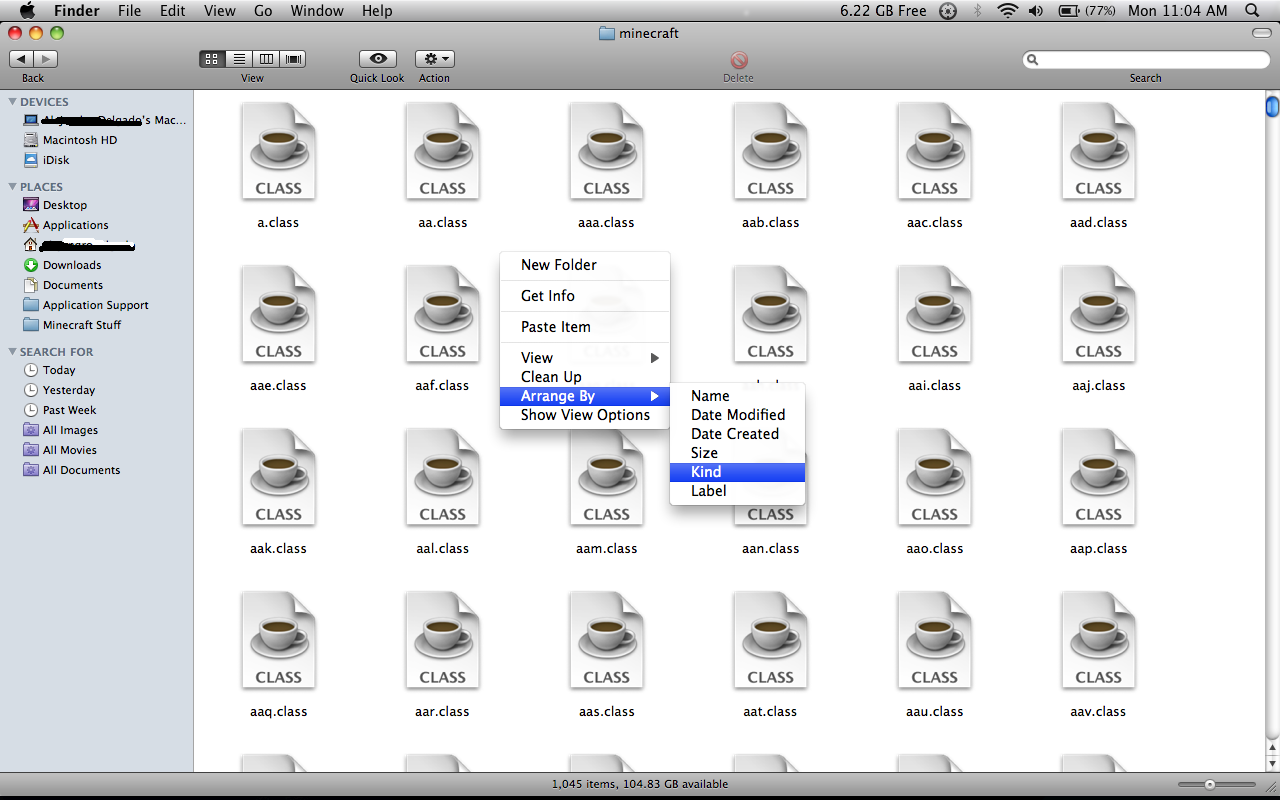
Task: Arrange by Date Modified
Action: coord(737,415)
